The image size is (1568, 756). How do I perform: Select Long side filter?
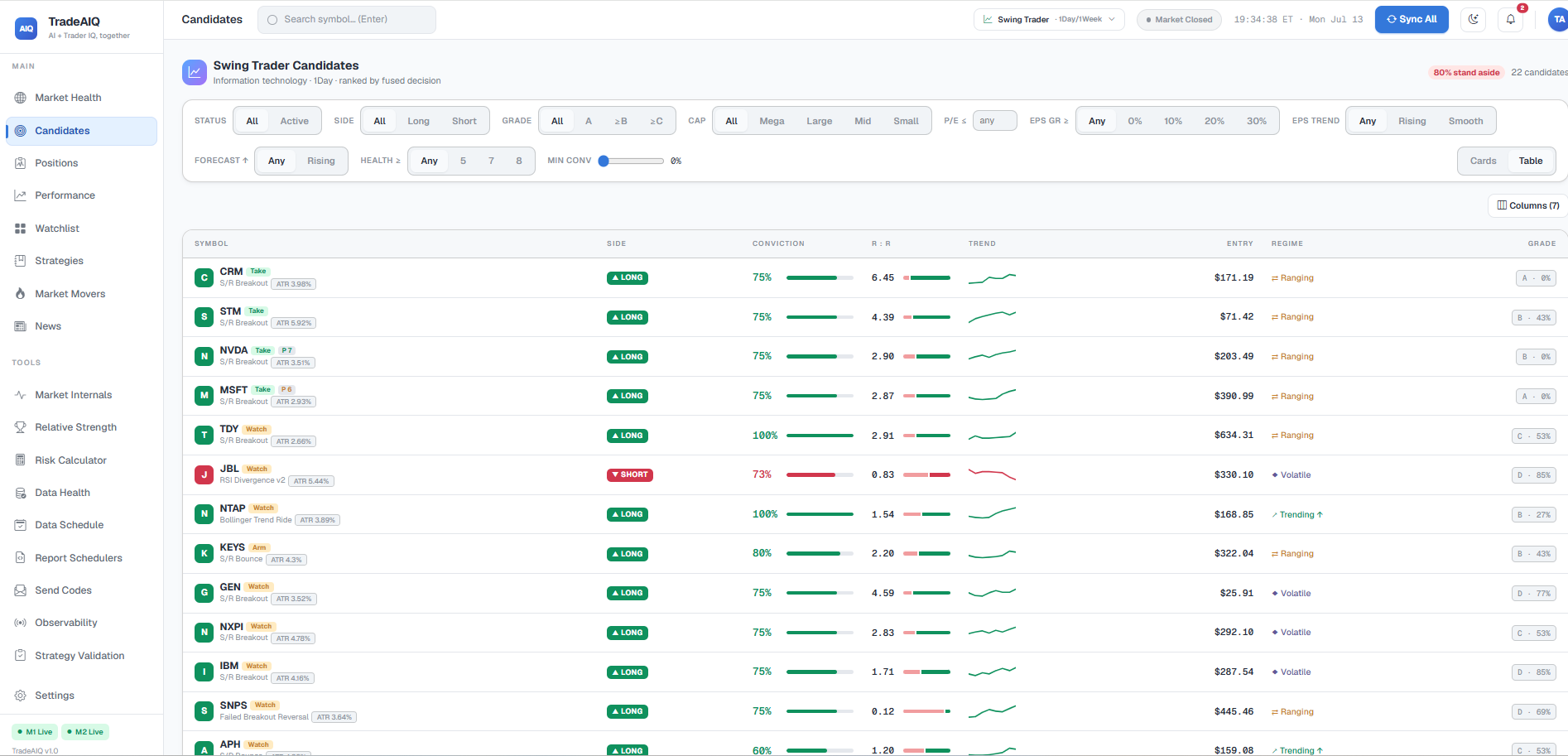pos(418,121)
